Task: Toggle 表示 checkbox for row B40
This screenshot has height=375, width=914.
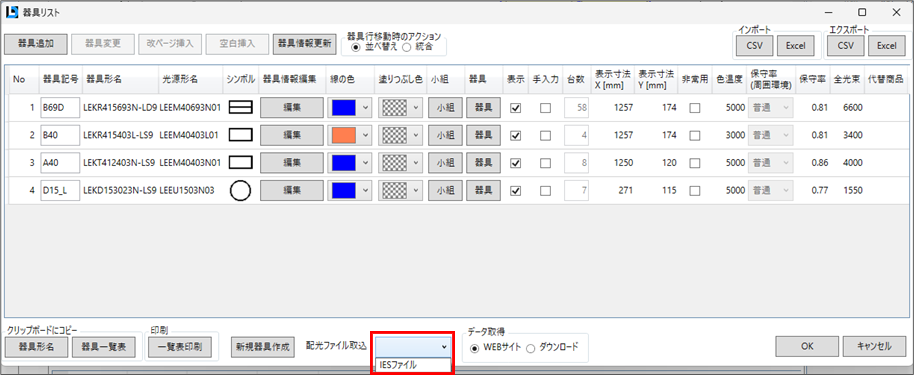Action: click(x=515, y=135)
